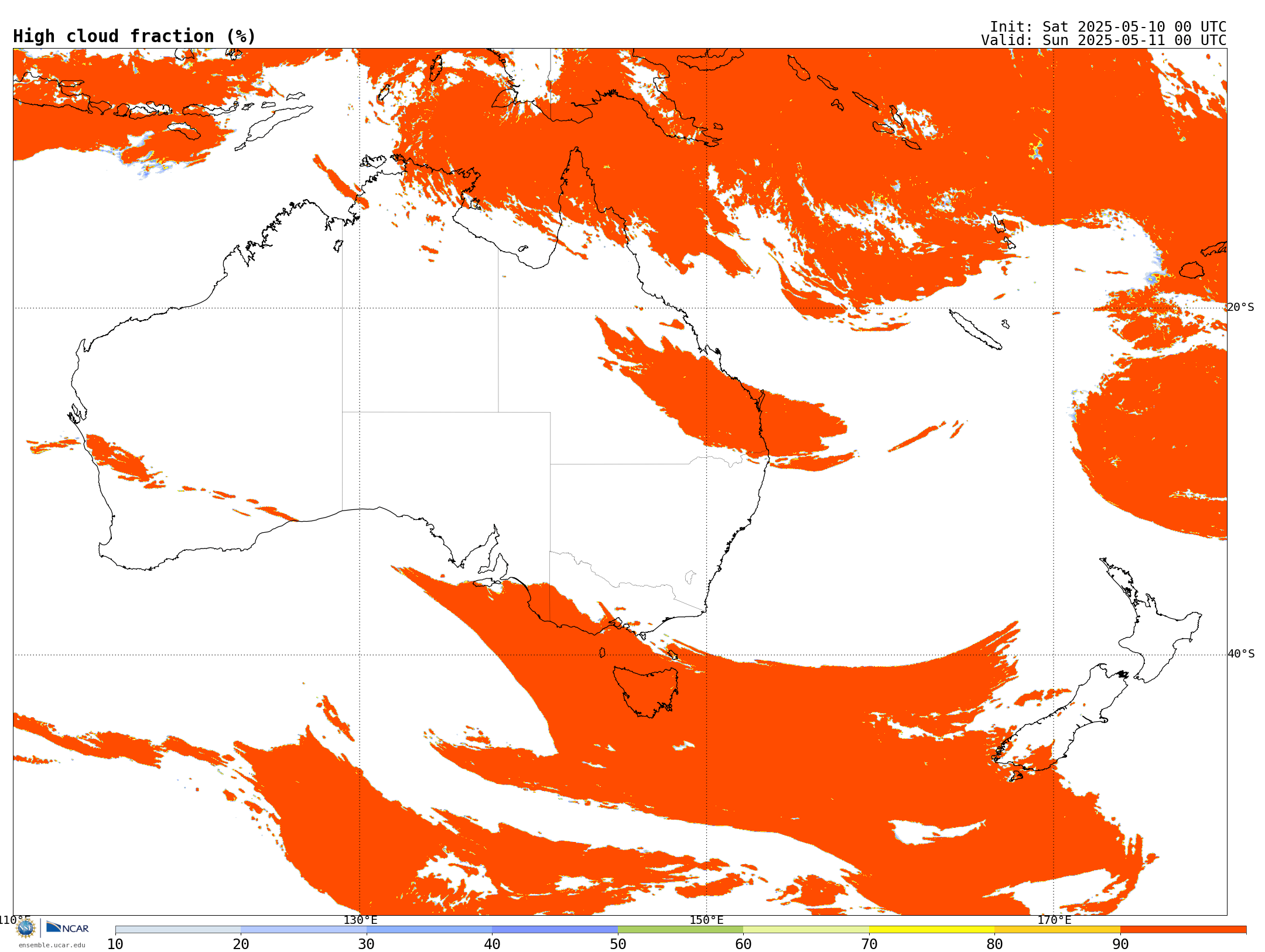Image resolution: width=1265 pixels, height=952 pixels.
Task: Select the 30–40 blue colorbar segment
Action: (429, 930)
